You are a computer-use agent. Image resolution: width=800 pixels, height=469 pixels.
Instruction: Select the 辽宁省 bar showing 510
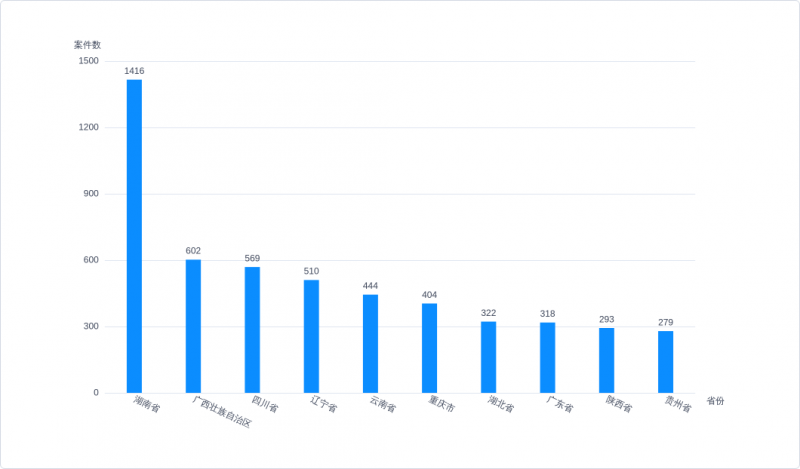click(311, 336)
